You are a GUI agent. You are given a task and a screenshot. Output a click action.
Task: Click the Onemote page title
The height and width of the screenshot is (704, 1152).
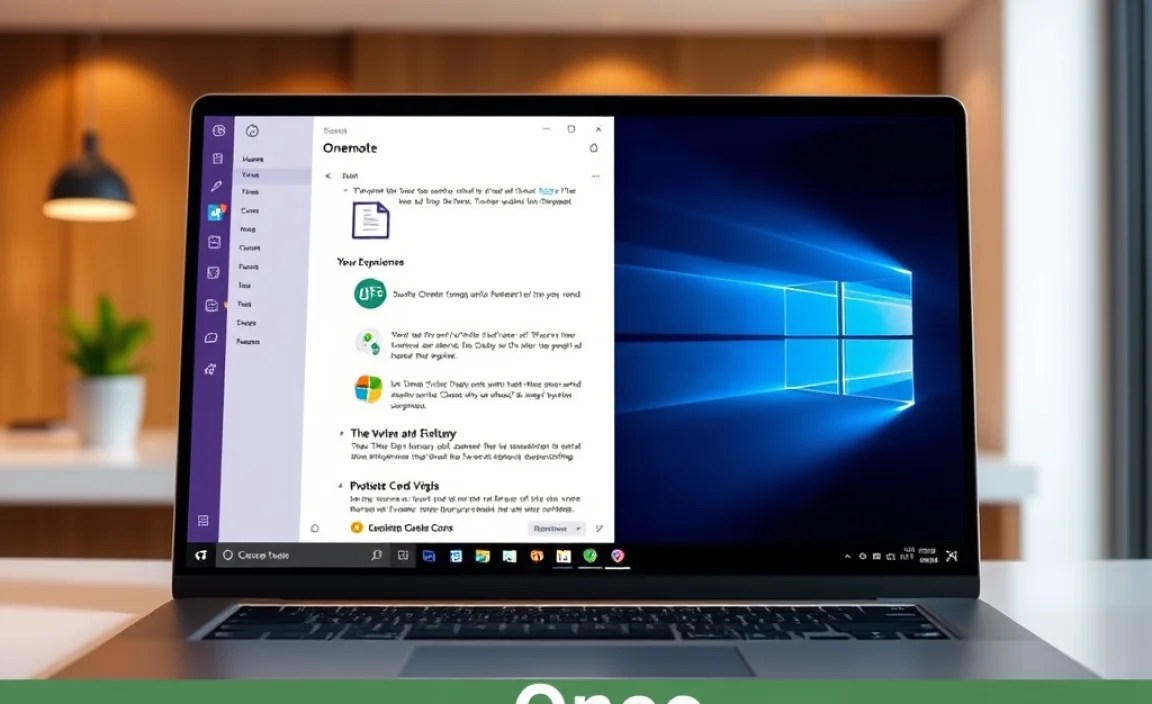pos(350,148)
